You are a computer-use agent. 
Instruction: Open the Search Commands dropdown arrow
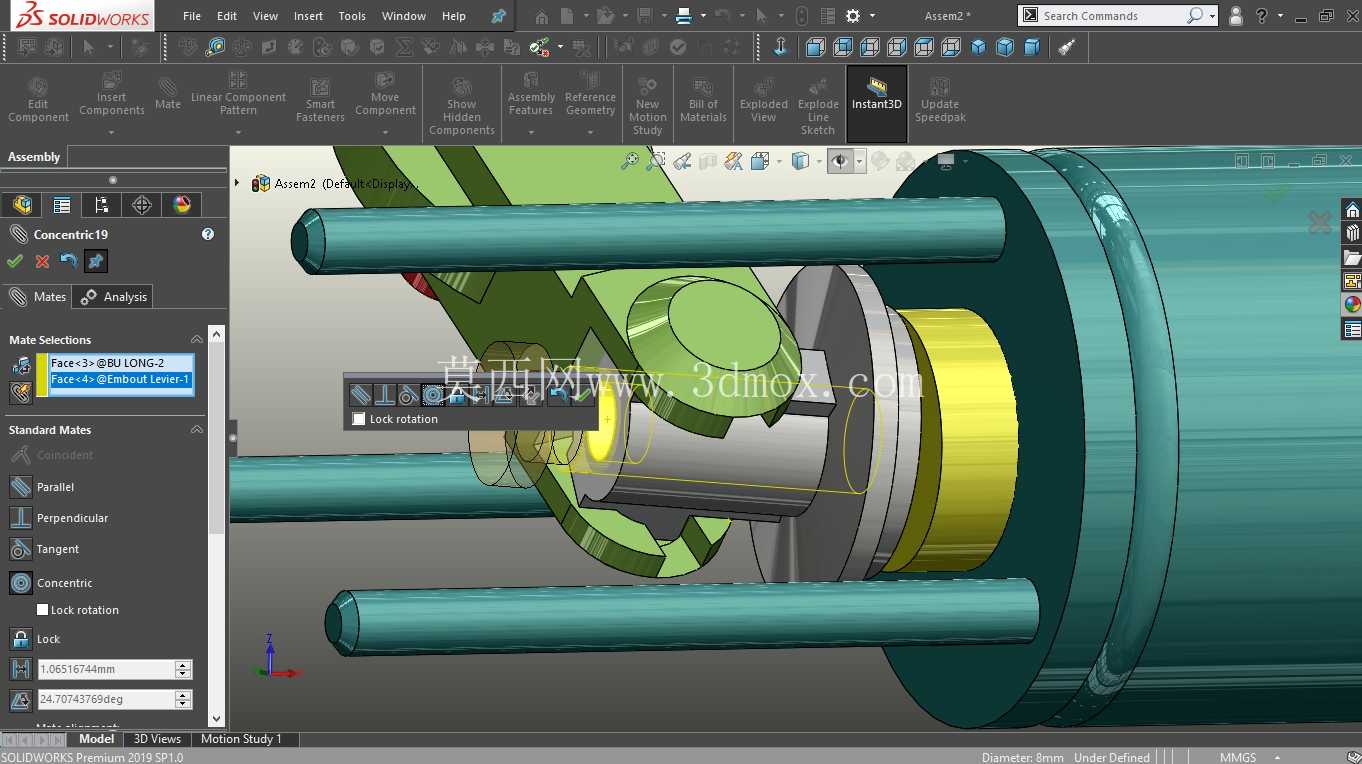(1212, 16)
